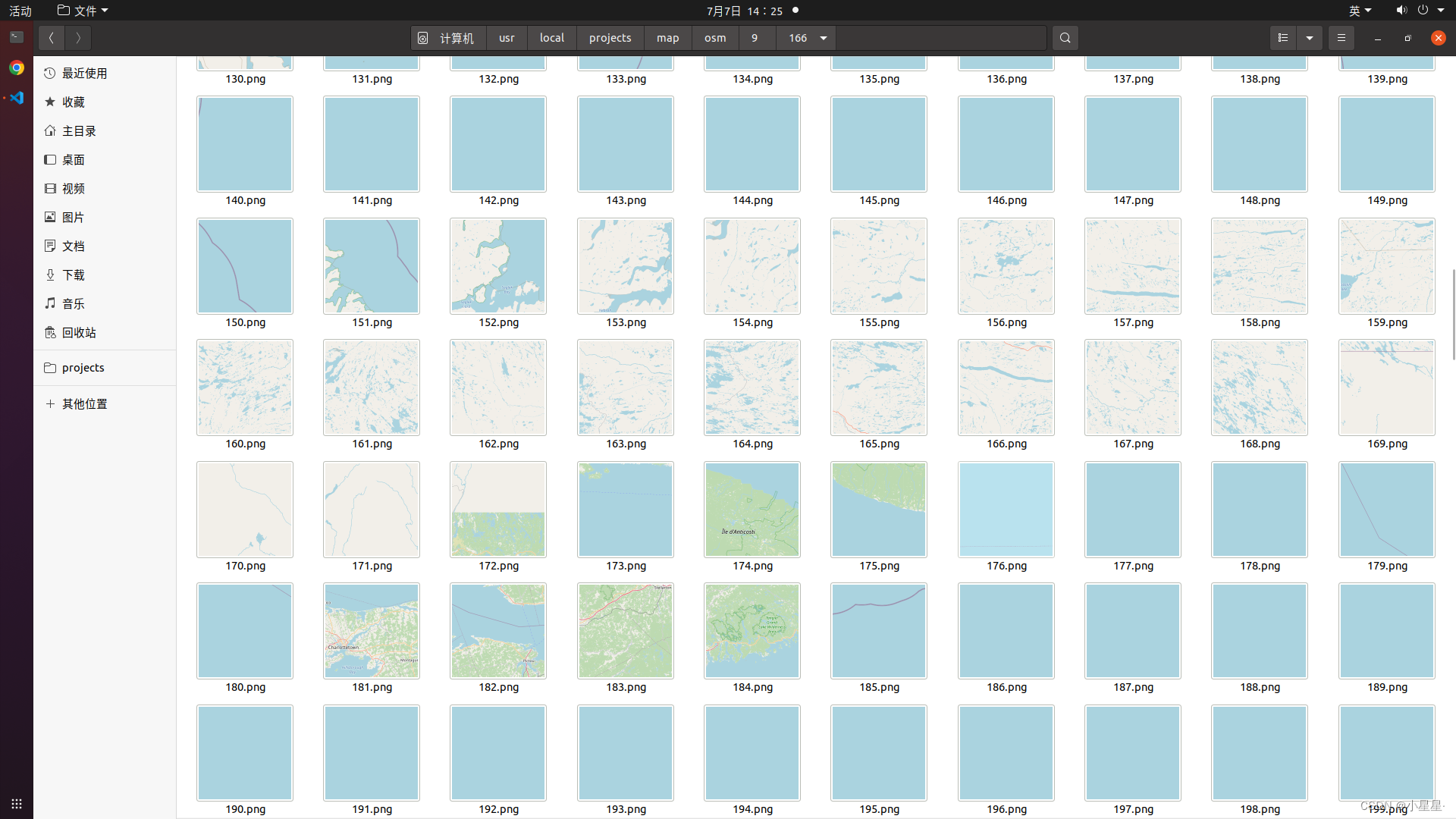The width and height of the screenshot is (1456, 819).
Task: Jump to local in path bar
Action: [x=552, y=38]
